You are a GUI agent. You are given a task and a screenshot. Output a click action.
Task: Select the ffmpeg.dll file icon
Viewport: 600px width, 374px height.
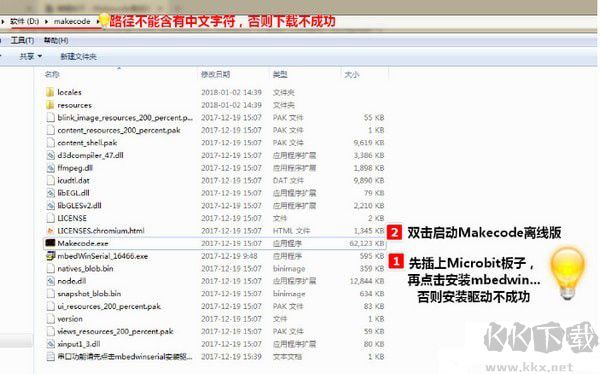pyautogui.click(x=50, y=168)
